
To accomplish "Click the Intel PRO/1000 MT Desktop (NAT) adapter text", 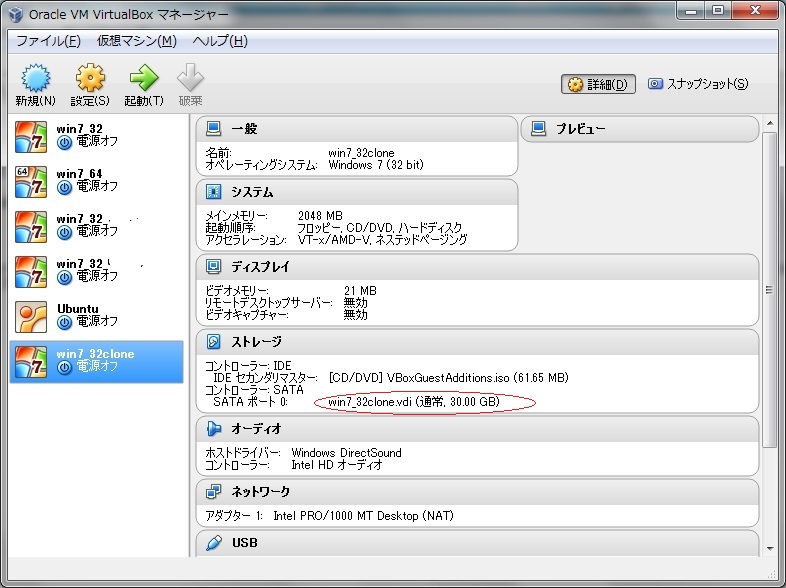I will (x=363, y=516).
